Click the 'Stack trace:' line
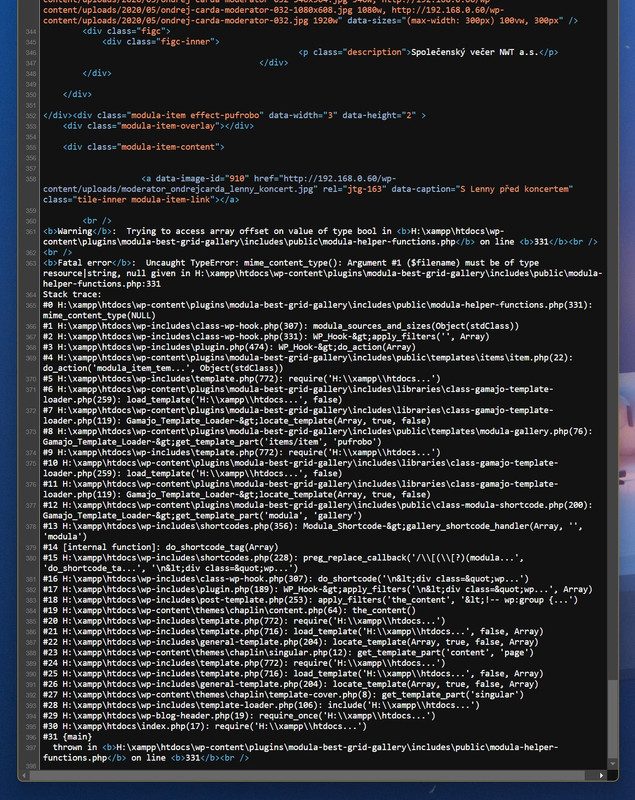635x800 pixels. click(72, 294)
